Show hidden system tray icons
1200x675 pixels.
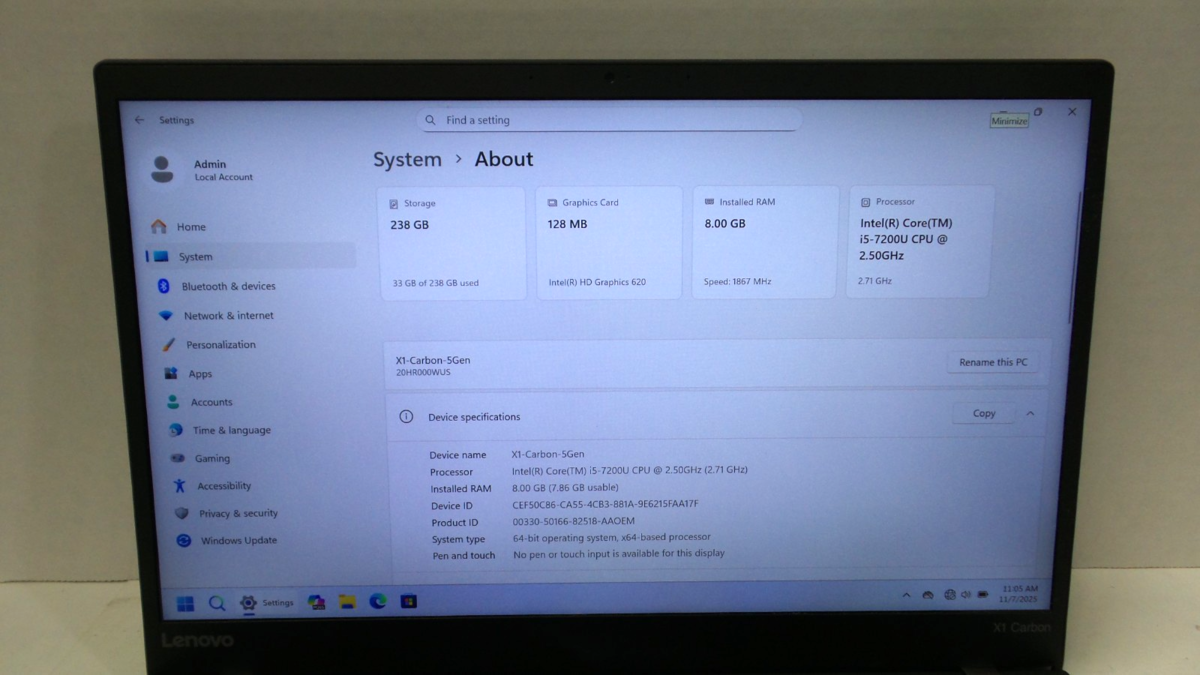(906, 595)
